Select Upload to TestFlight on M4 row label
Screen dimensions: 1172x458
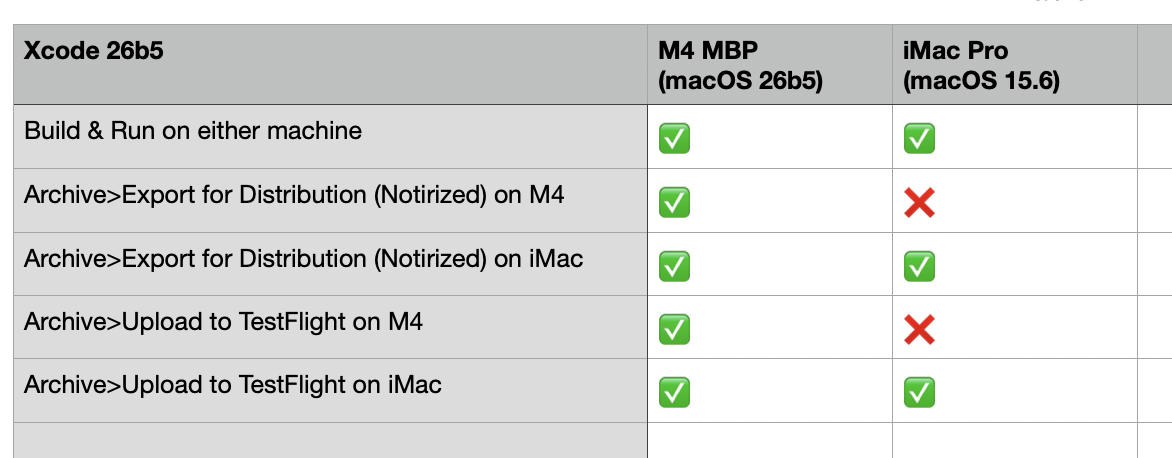[x=330, y=327]
